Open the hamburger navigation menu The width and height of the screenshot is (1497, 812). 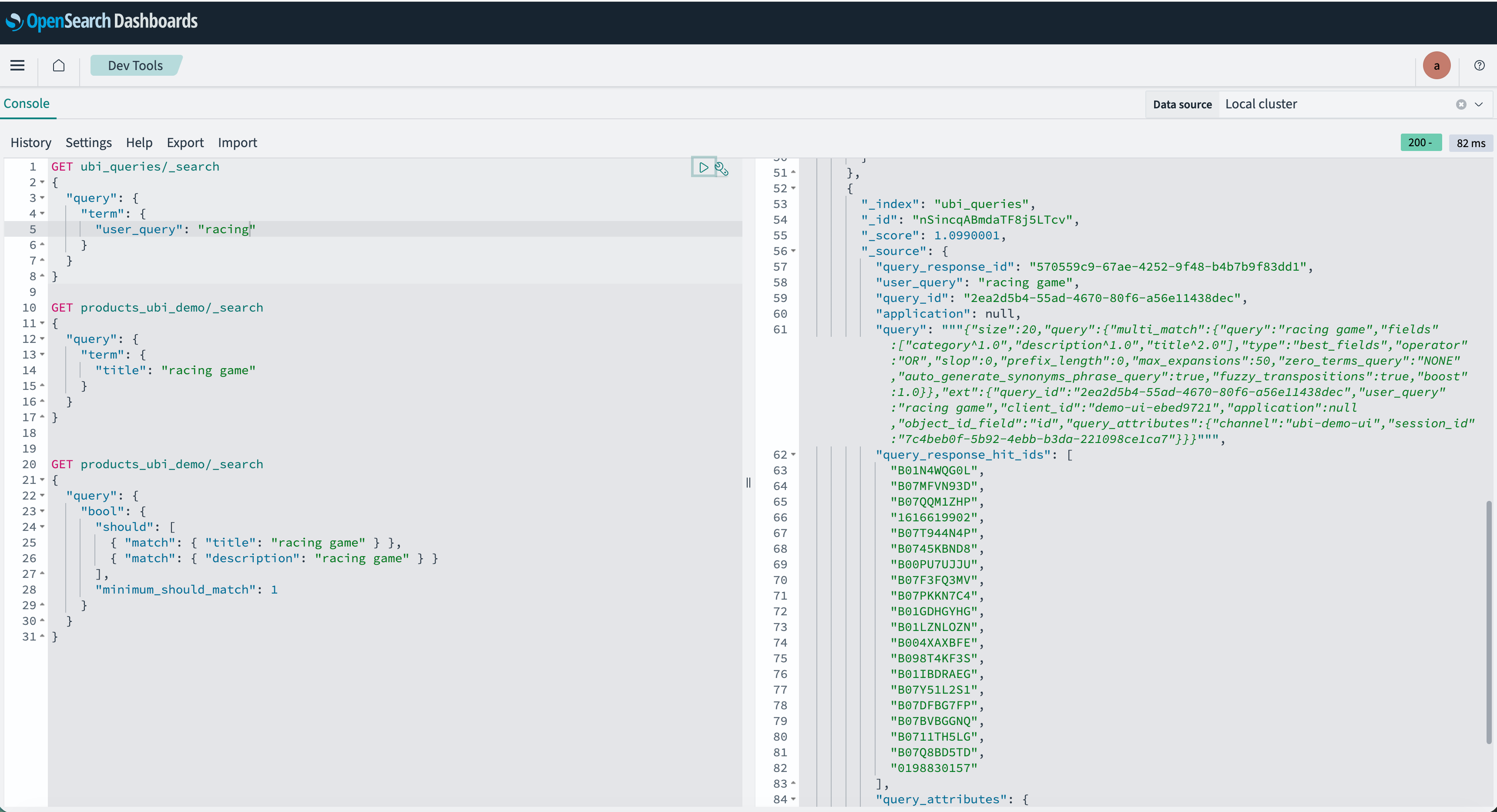17,65
